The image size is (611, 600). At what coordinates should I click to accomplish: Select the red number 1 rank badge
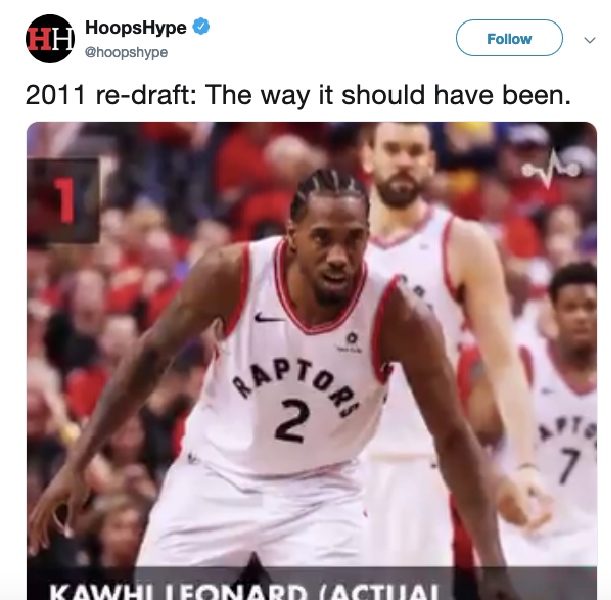[64, 200]
